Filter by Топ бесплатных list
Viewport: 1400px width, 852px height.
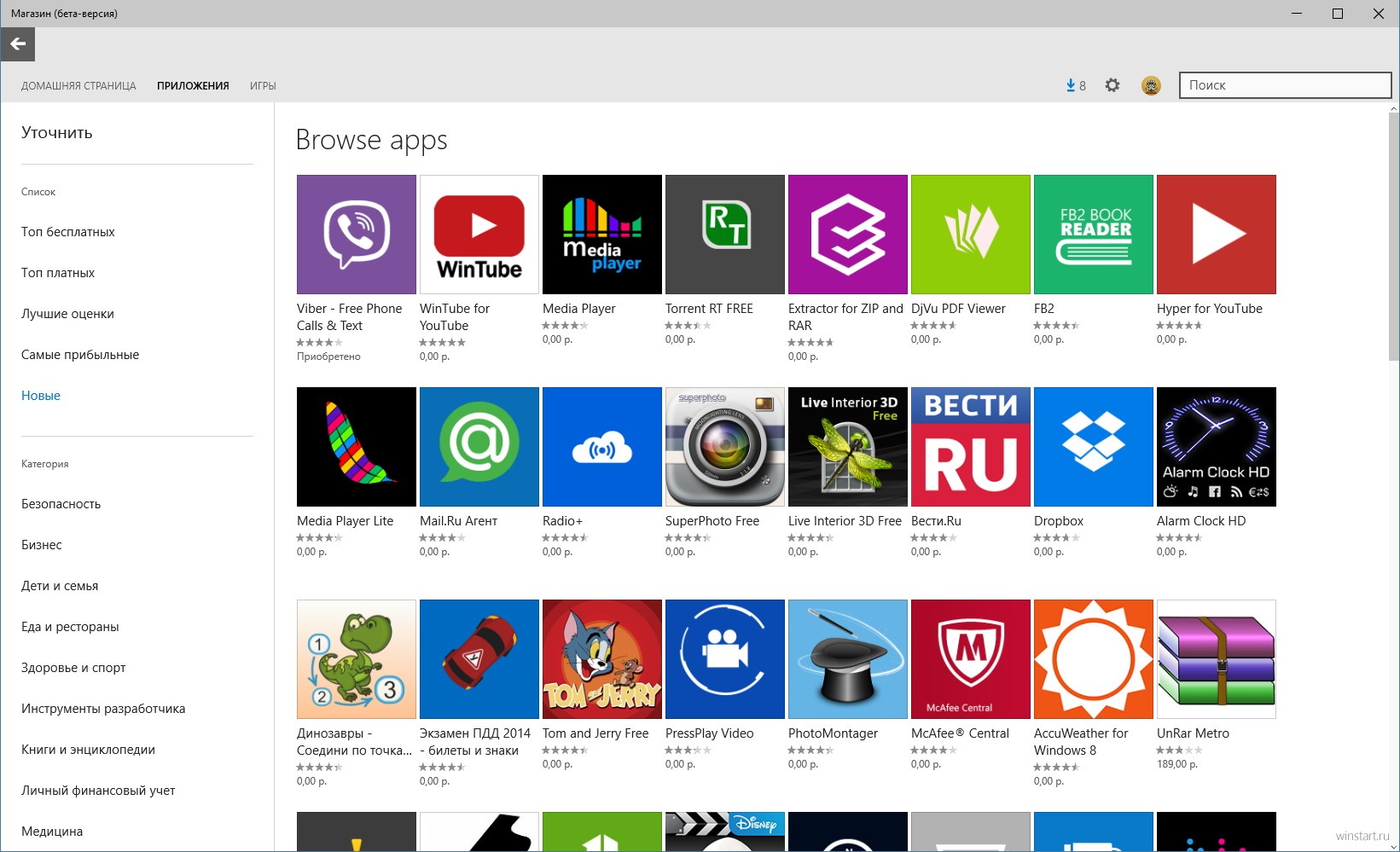[x=68, y=232]
